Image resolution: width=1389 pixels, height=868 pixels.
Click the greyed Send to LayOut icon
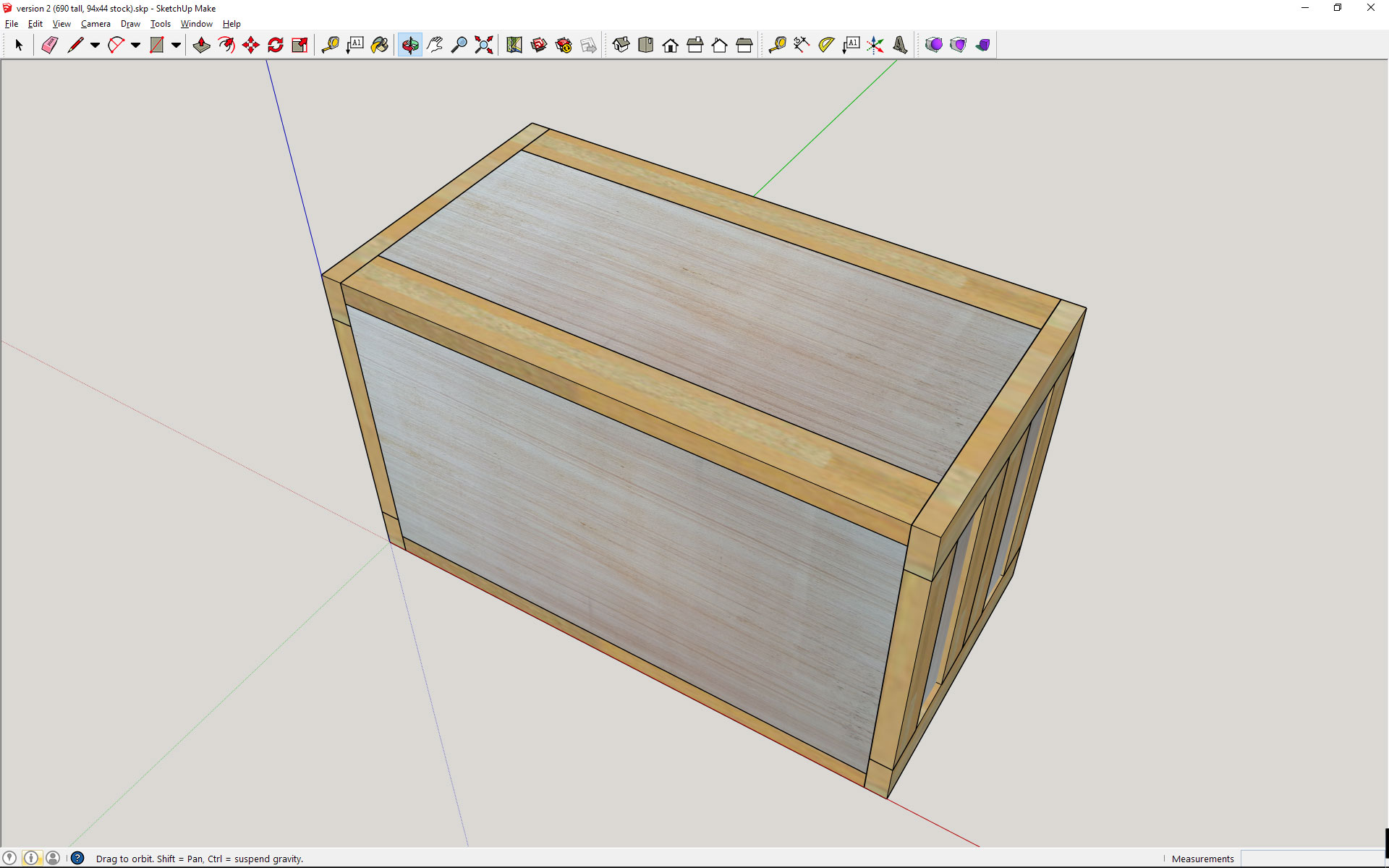588,45
